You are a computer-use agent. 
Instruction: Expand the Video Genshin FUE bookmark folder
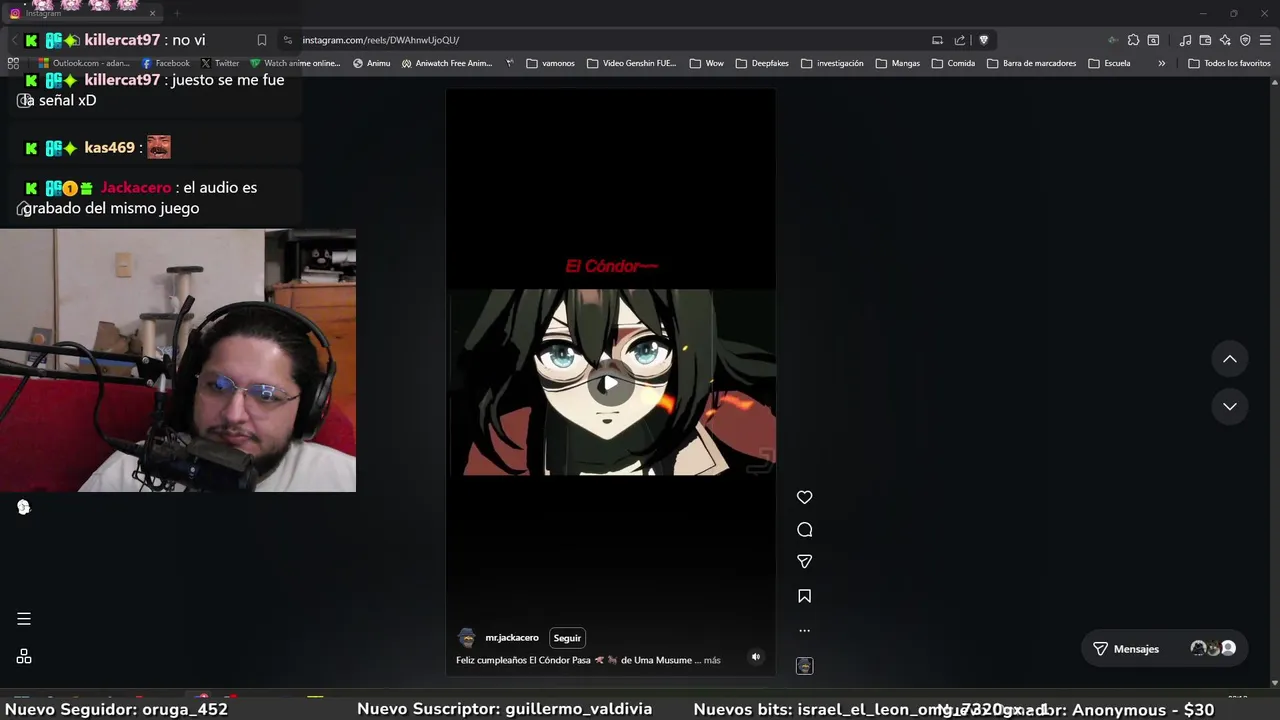point(632,63)
